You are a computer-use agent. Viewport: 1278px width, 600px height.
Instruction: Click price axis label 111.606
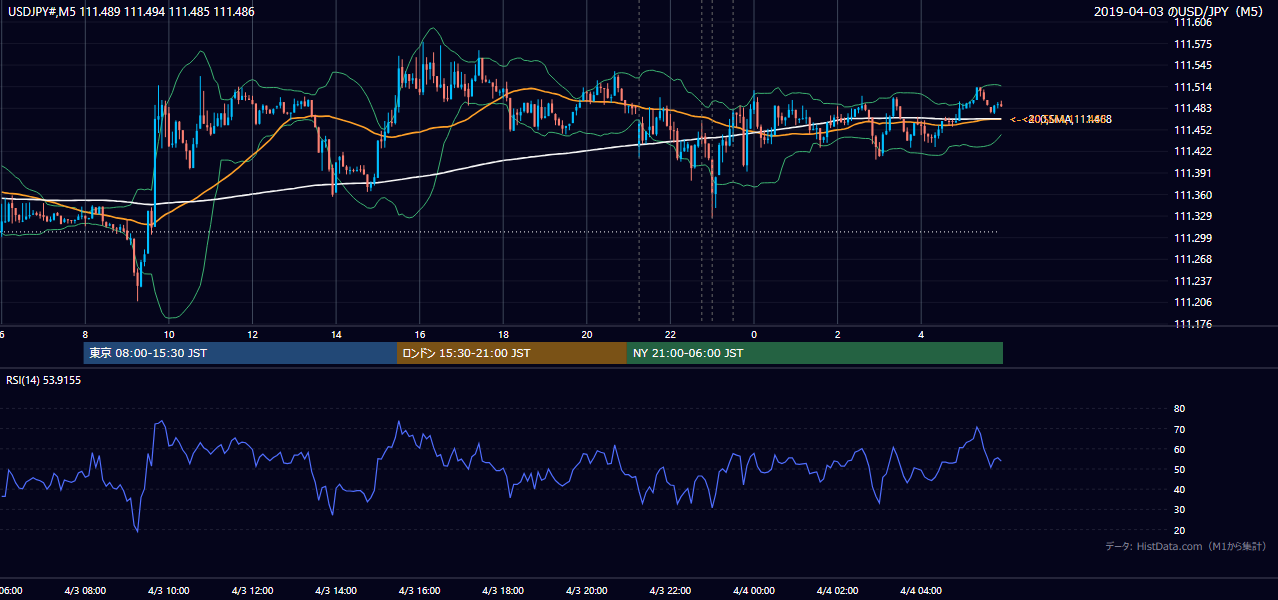tap(1192, 22)
